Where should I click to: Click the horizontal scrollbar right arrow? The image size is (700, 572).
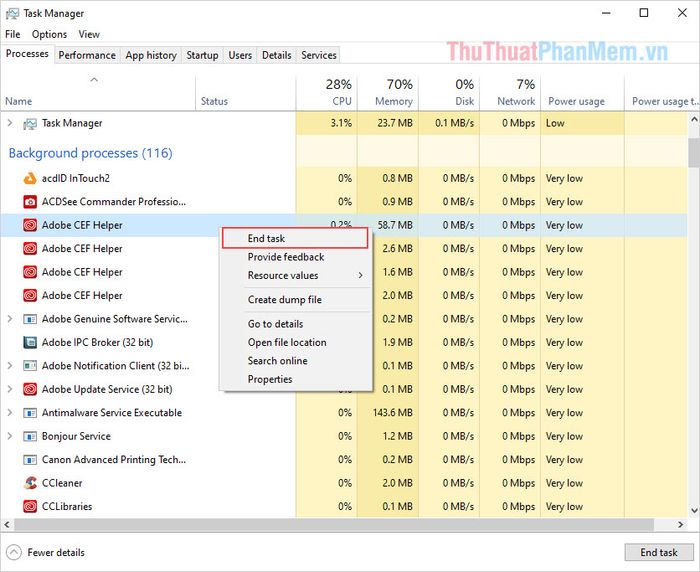[680, 524]
